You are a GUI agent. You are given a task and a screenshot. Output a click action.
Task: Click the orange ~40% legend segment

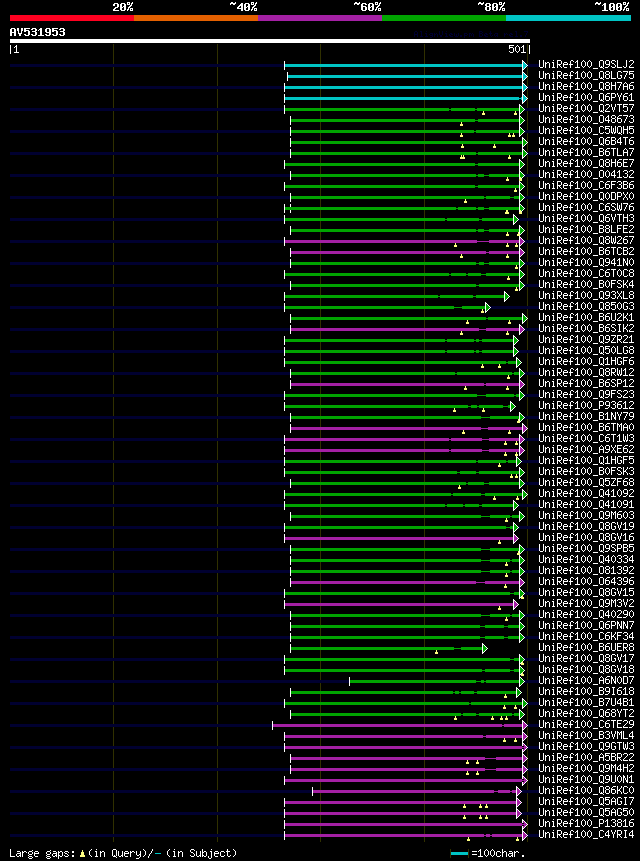[x=196, y=18]
